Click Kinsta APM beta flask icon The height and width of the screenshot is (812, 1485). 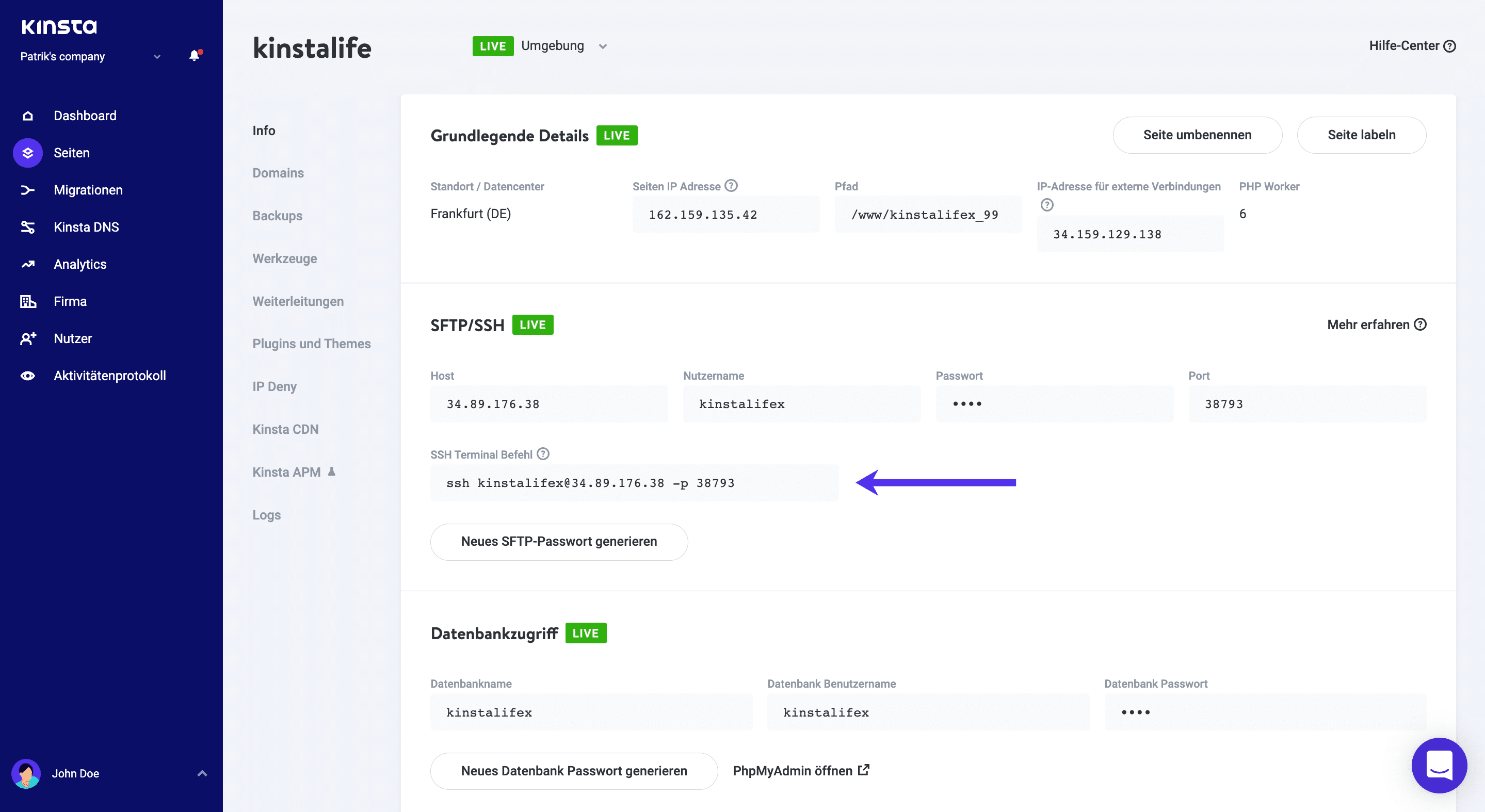click(x=331, y=472)
